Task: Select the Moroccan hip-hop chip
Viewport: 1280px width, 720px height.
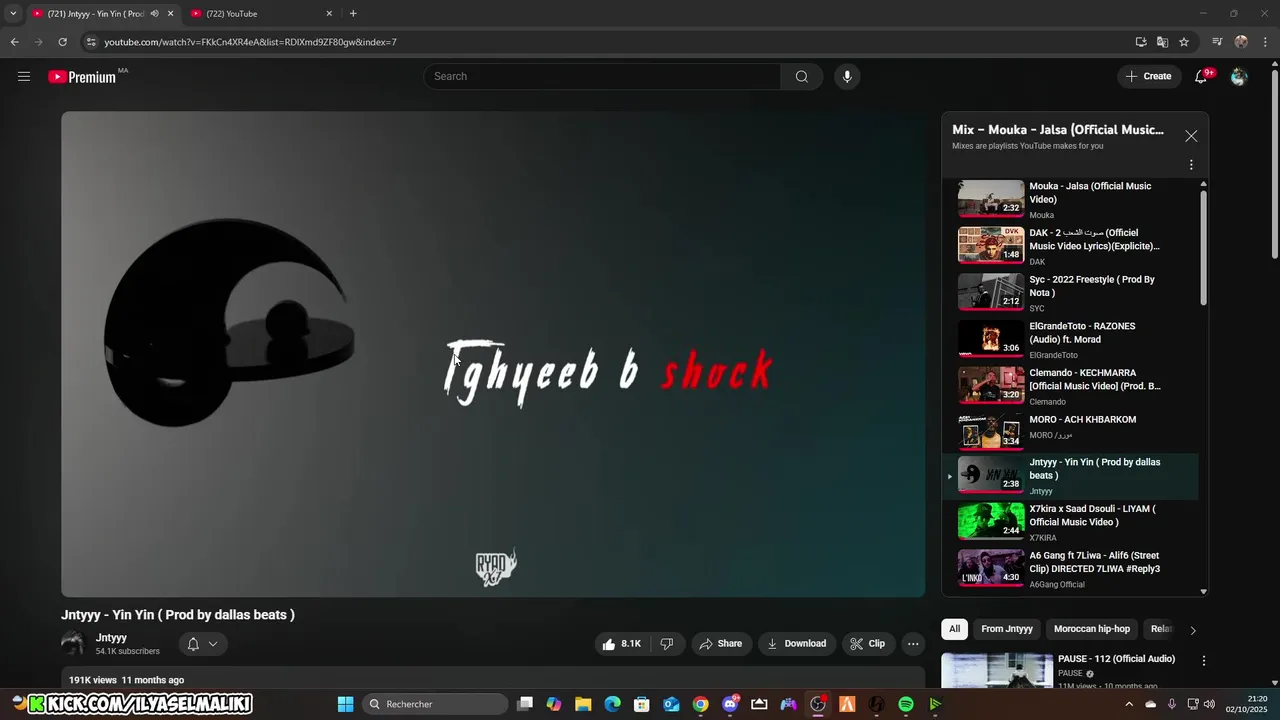Action: tap(1092, 629)
